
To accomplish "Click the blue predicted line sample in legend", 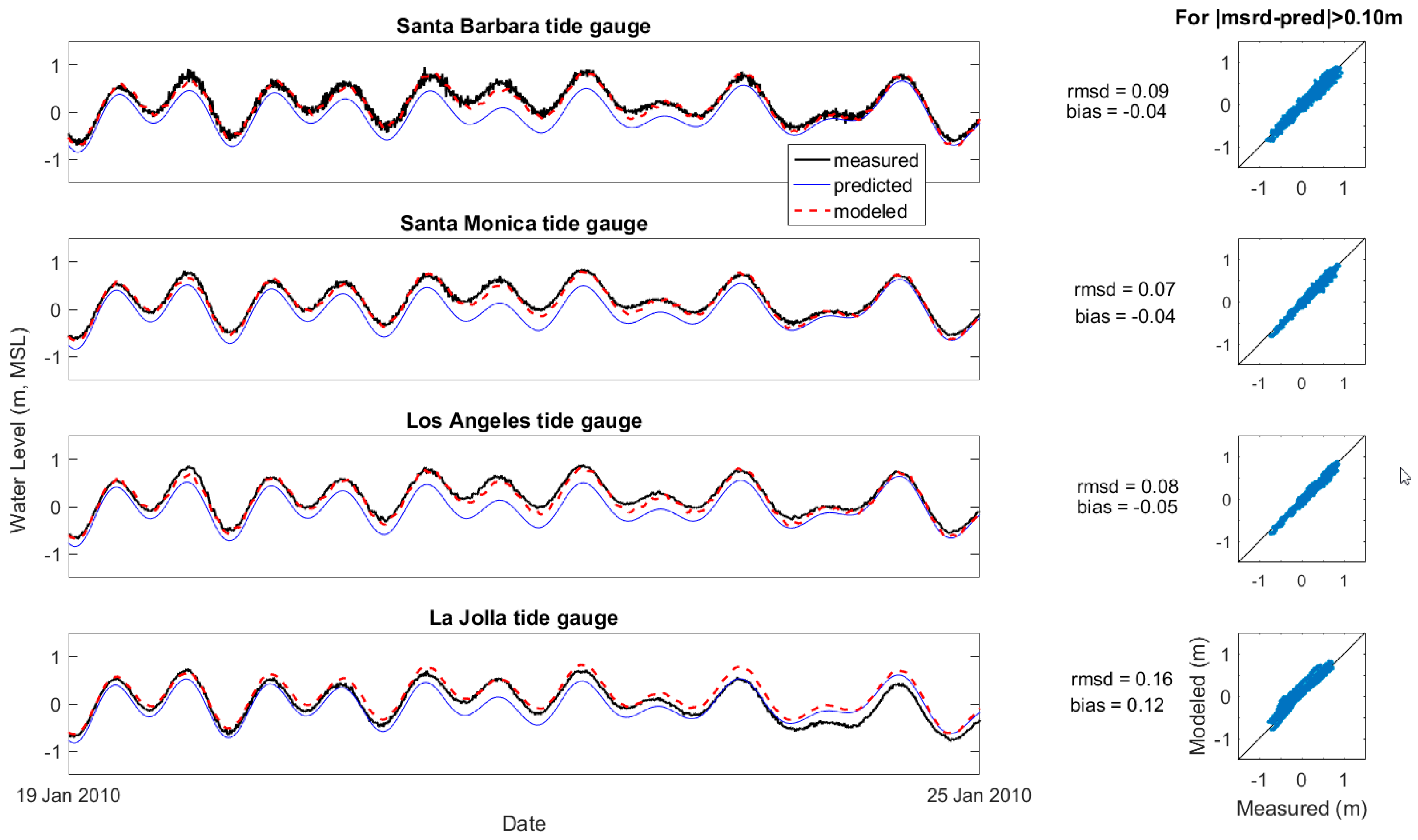I will pyautogui.click(x=812, y=185).
